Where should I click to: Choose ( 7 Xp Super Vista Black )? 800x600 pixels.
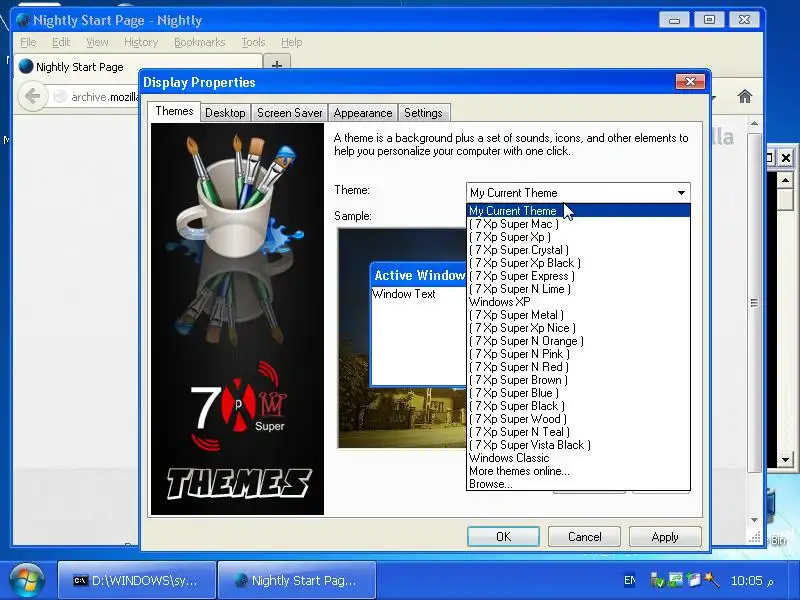578,445
